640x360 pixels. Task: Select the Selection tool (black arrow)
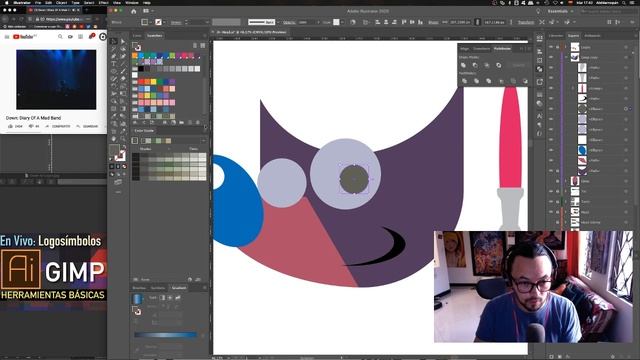114,41
